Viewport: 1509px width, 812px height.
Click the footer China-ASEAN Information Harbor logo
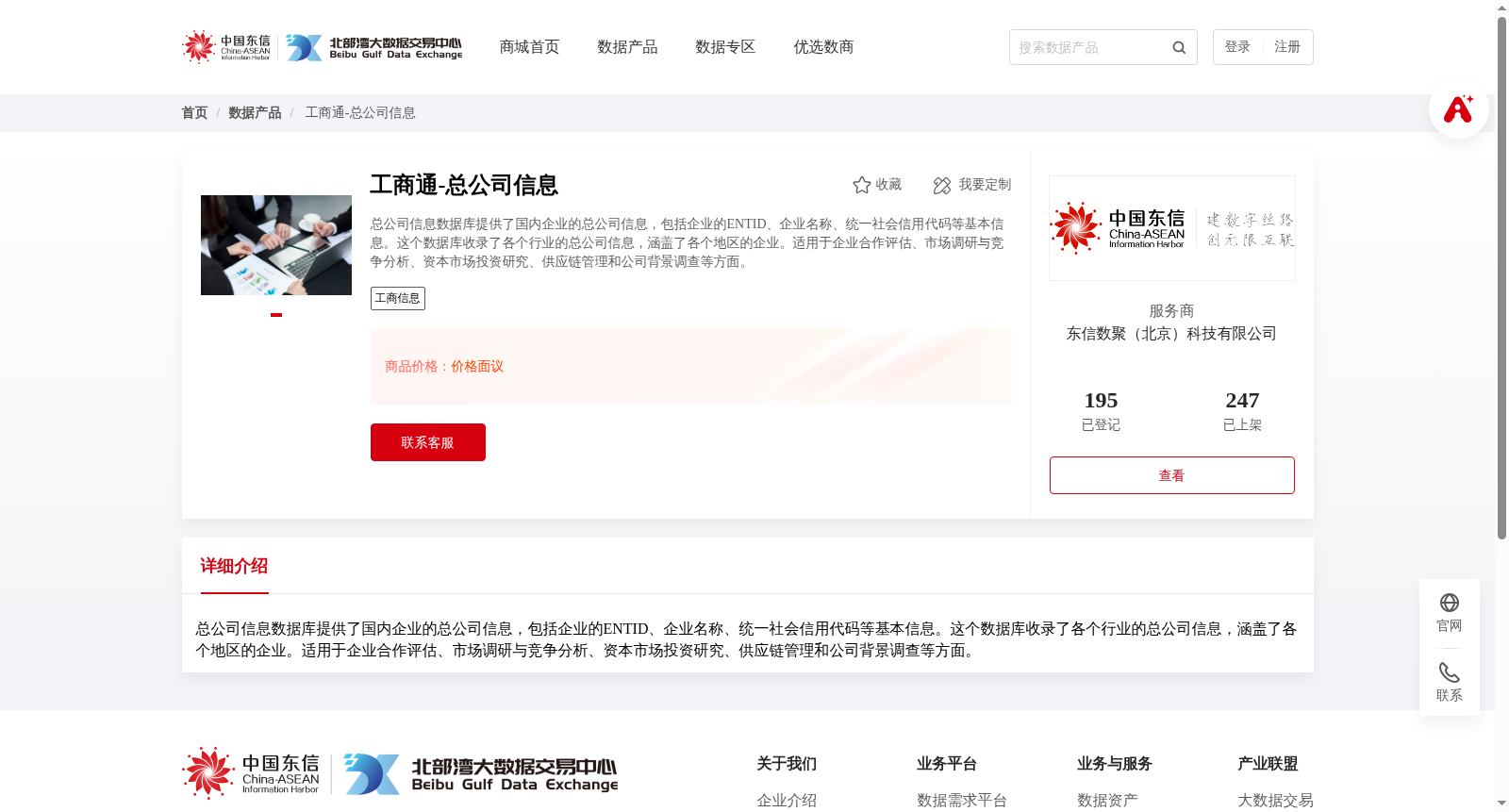[x=251, y=773]
